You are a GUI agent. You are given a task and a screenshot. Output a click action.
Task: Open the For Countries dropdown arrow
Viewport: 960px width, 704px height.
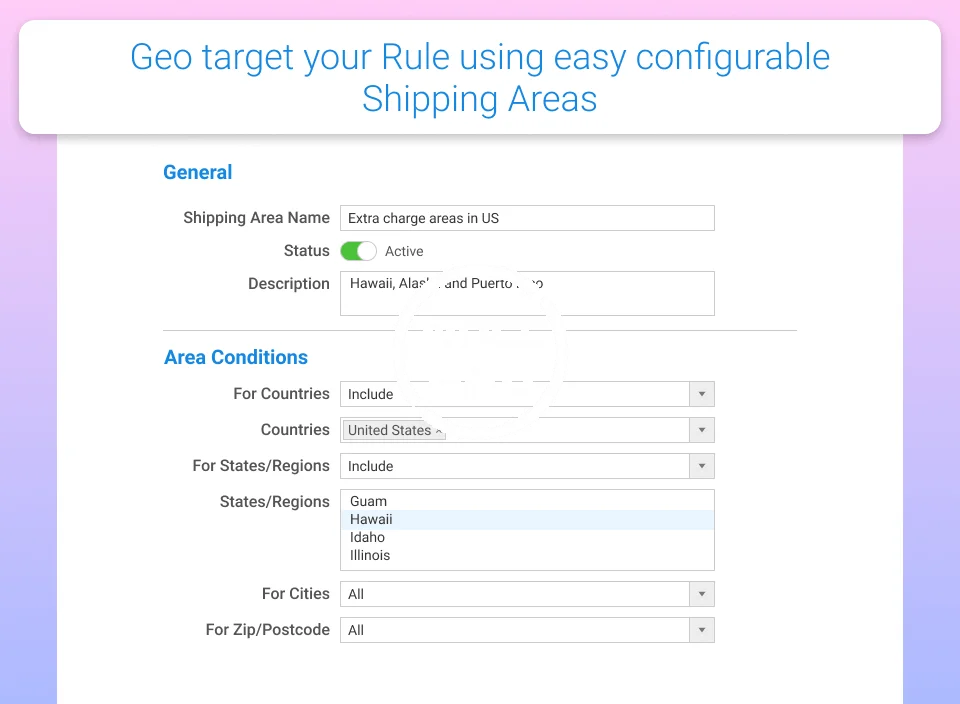coord(702,394)
